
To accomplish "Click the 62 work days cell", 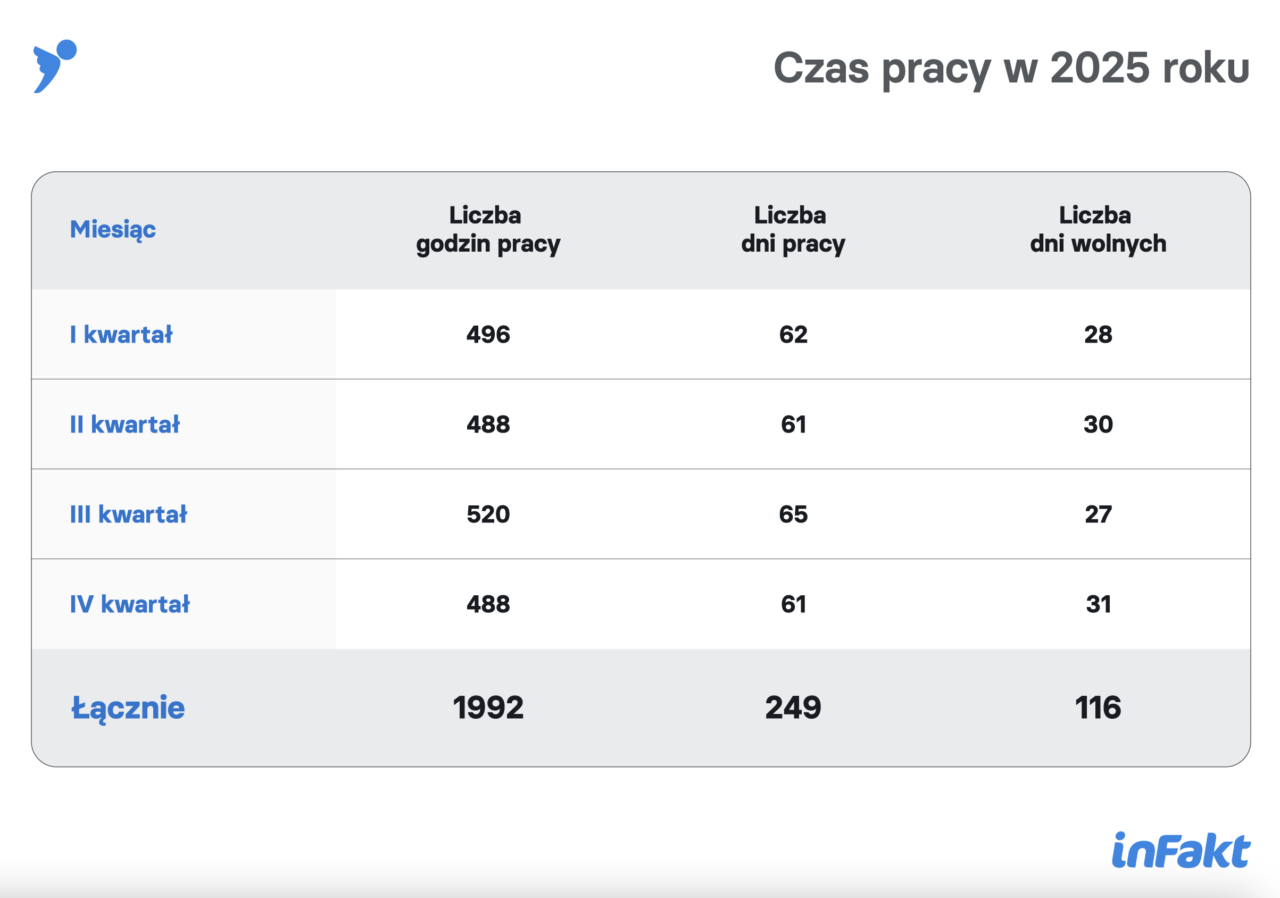I will click(793, 335).
